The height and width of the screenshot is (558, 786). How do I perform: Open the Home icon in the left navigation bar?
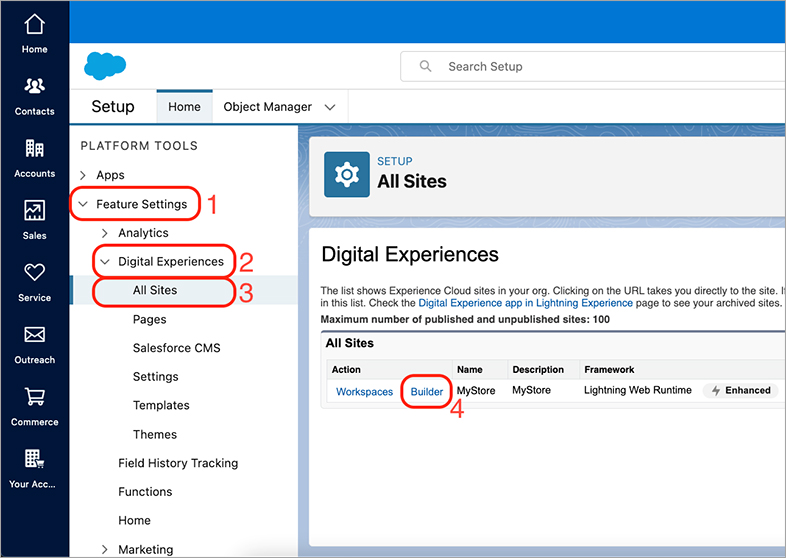tap(34, 25)
